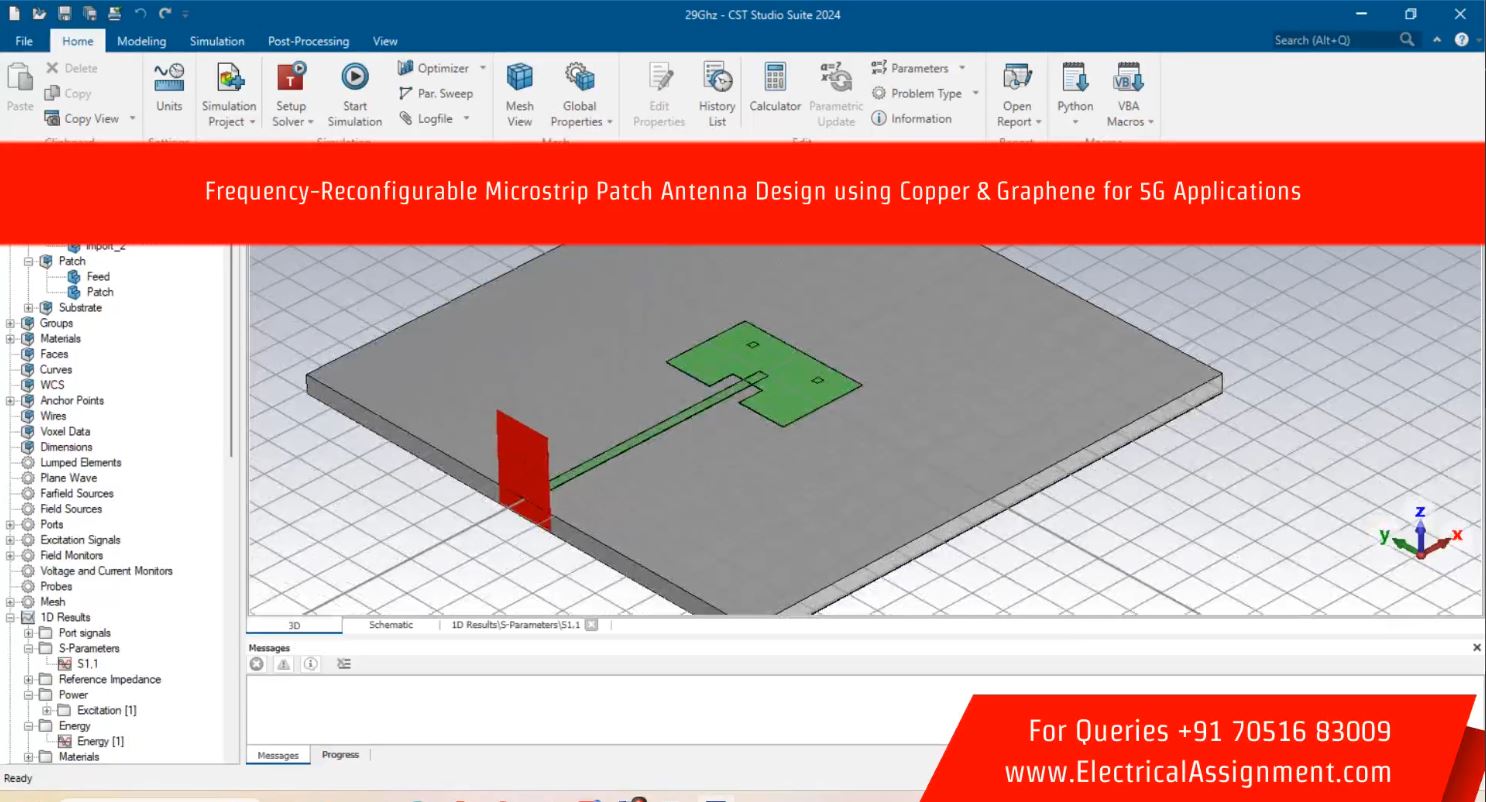Image resolution: width=1486 pixels, height=802 pixels.
Task: Toggle error messages filter in Messages panel
Action: coord(257,664)
